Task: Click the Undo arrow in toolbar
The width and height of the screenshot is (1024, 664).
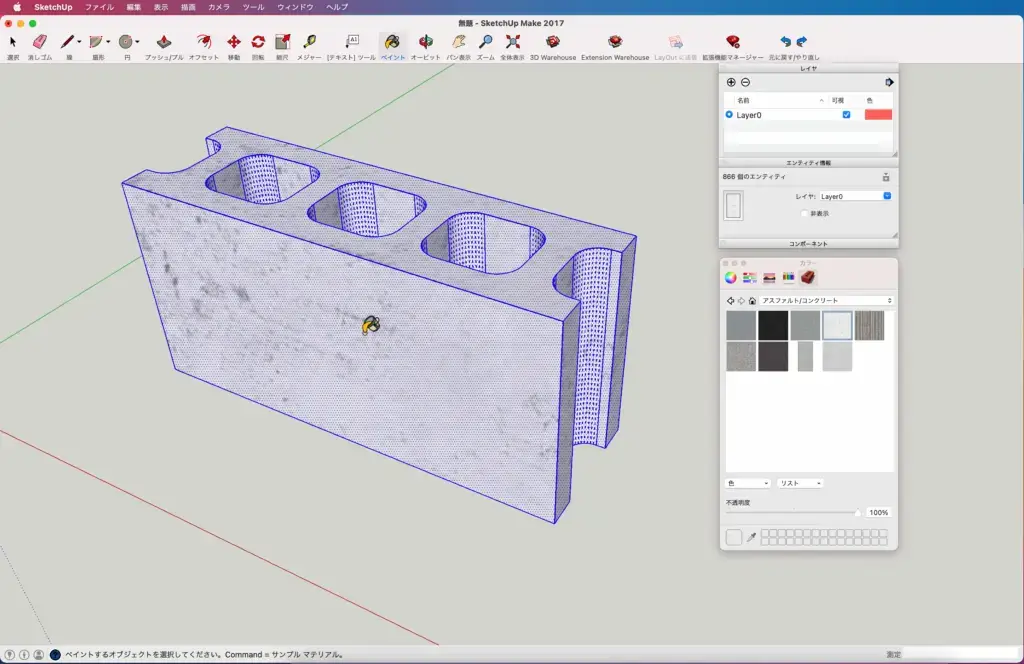Action: click(x=786, y=42)
